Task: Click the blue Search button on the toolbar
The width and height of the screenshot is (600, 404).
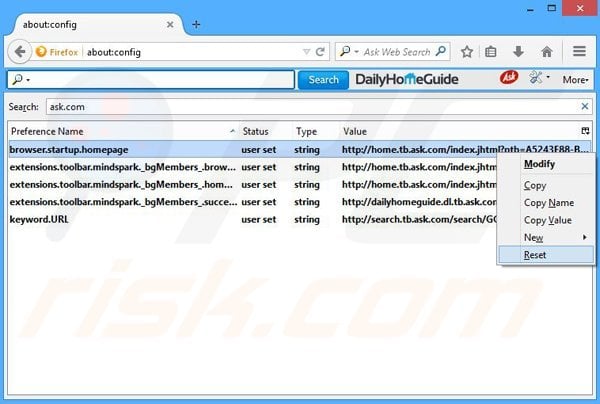Action: pos(323,80)
